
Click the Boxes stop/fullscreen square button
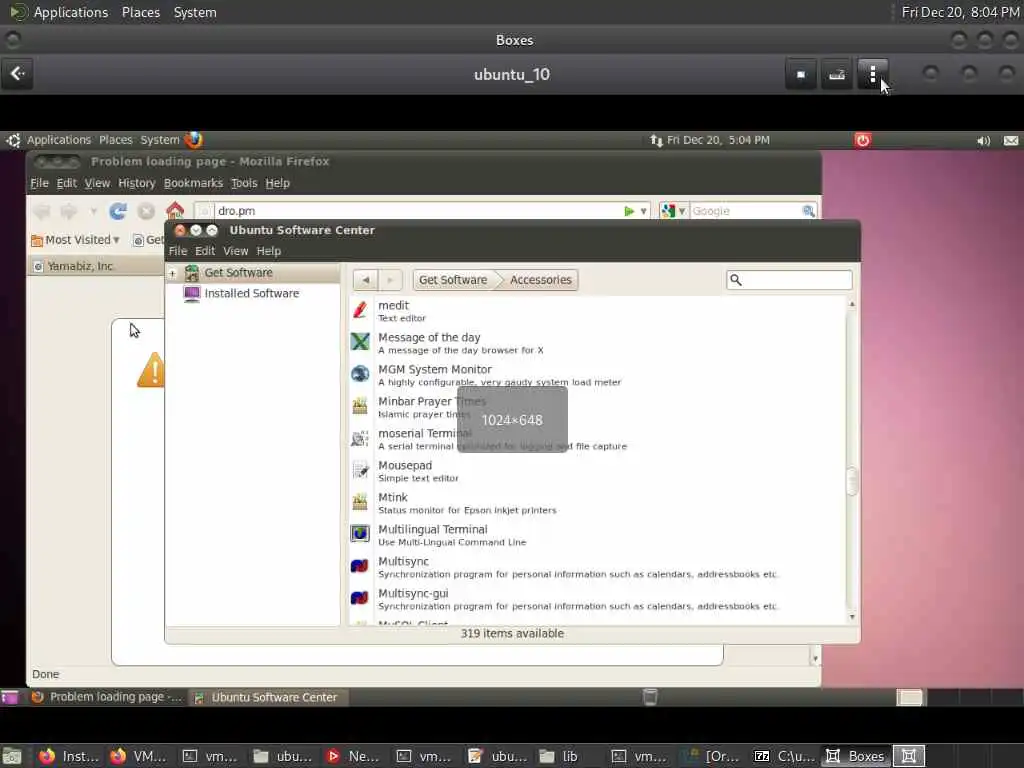(801, 74)
